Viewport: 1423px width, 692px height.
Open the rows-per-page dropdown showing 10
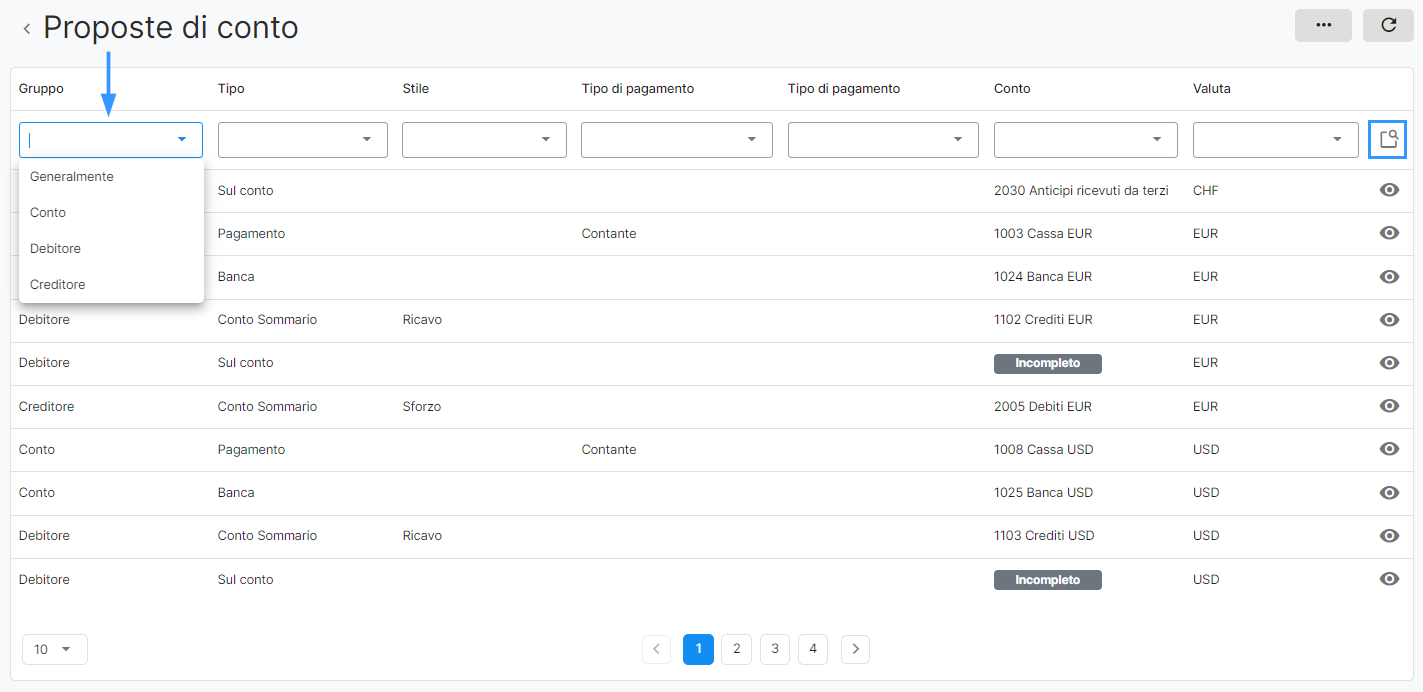(55, 649)
